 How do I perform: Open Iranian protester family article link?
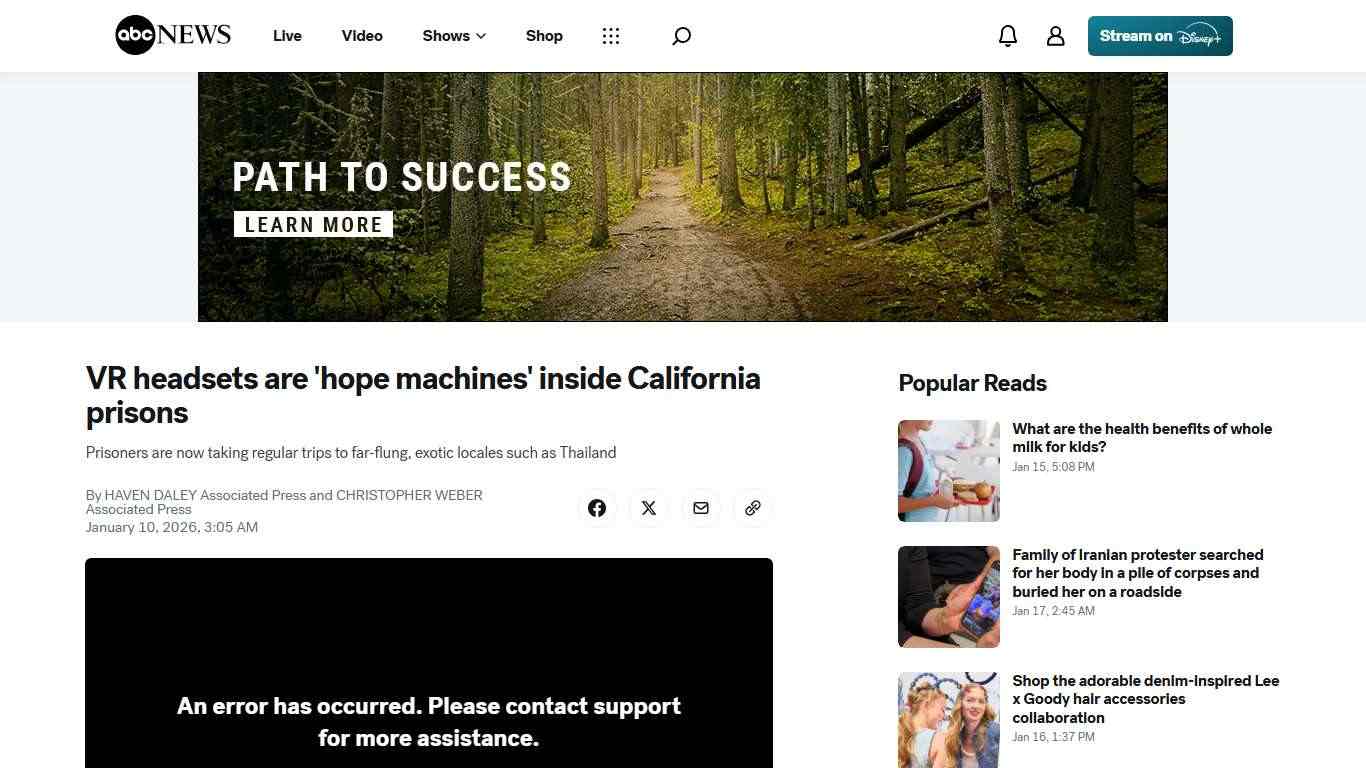(x=1138, y=573)
